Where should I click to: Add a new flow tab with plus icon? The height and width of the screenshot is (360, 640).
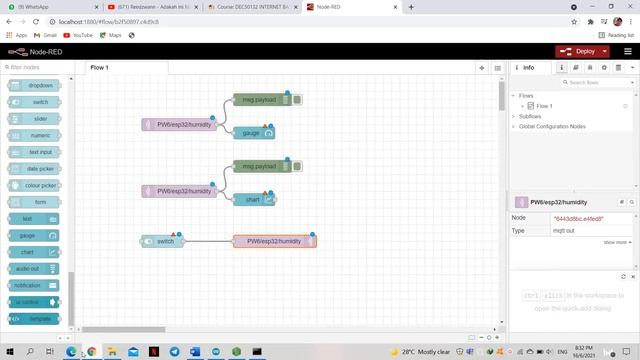tap(482, 68)
